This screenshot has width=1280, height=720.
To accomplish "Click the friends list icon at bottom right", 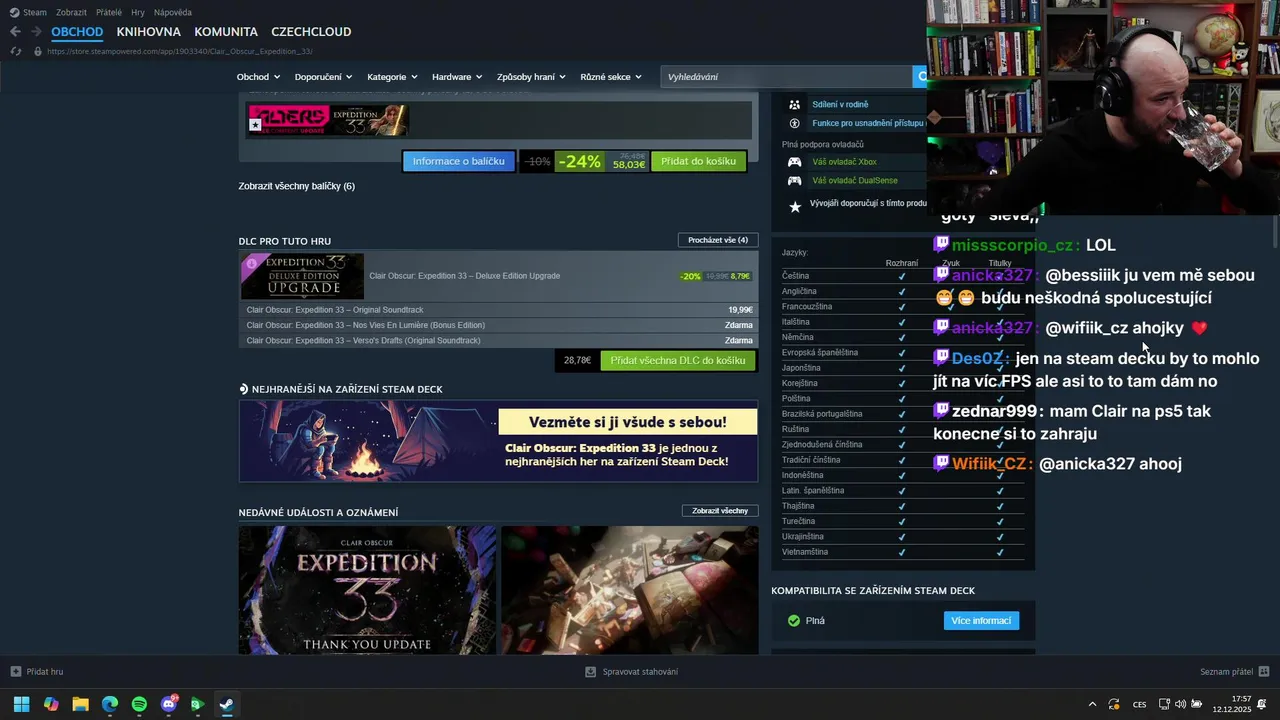I will pyautogui.click(x=1264, y=671).
